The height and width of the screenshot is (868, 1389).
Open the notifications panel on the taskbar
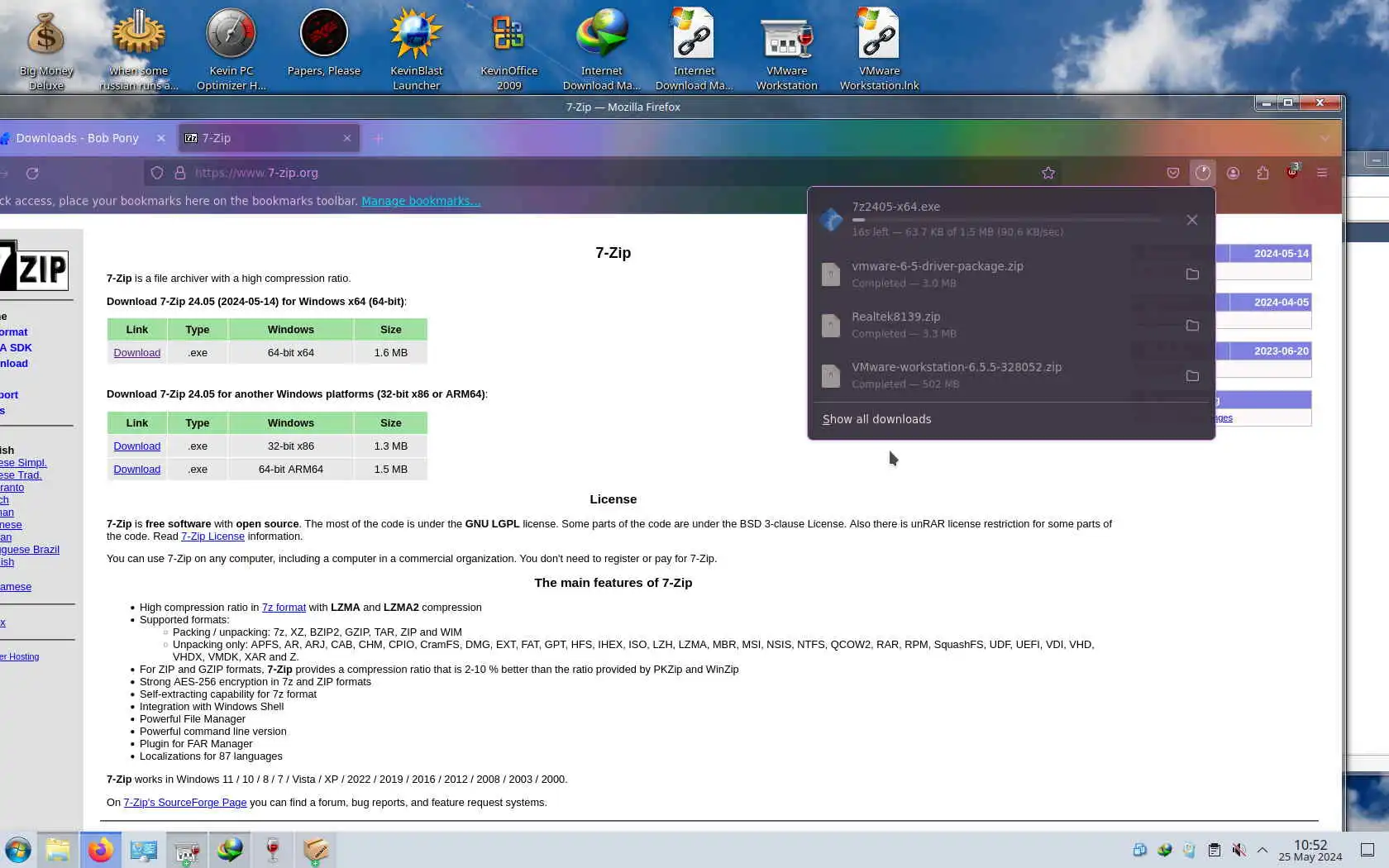pos(1368,850)
